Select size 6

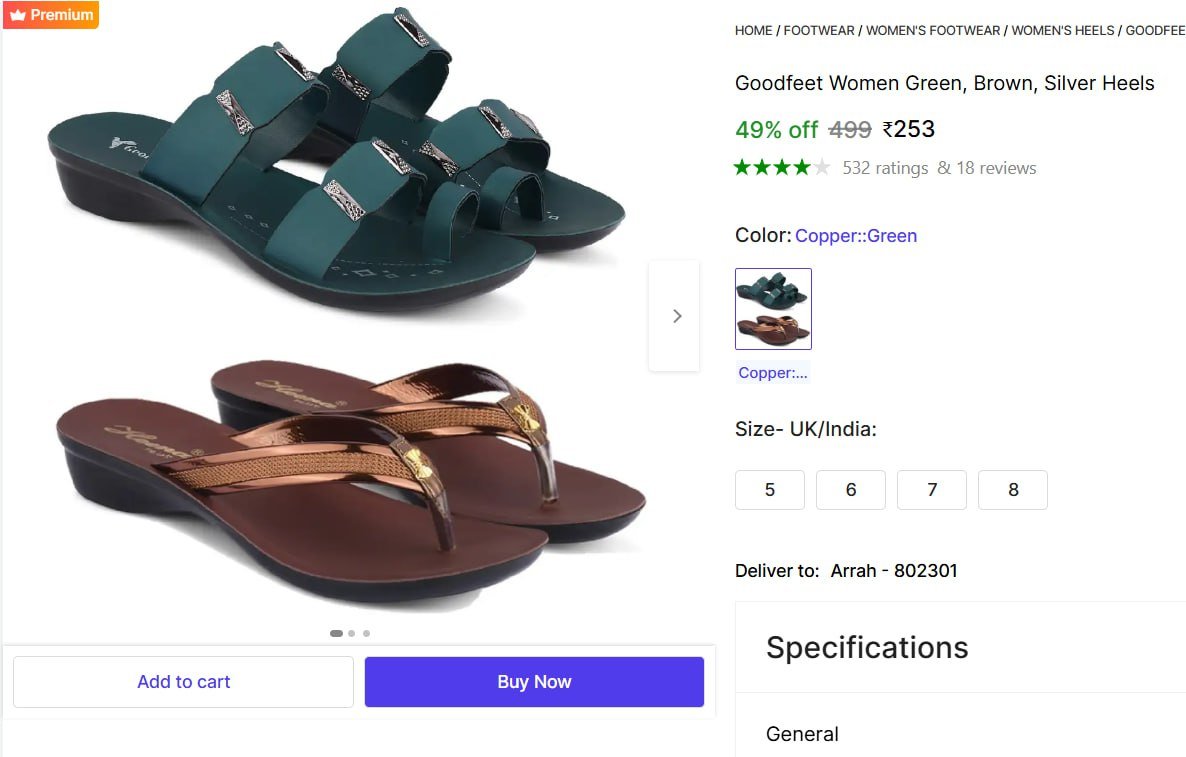coord(851,490)
